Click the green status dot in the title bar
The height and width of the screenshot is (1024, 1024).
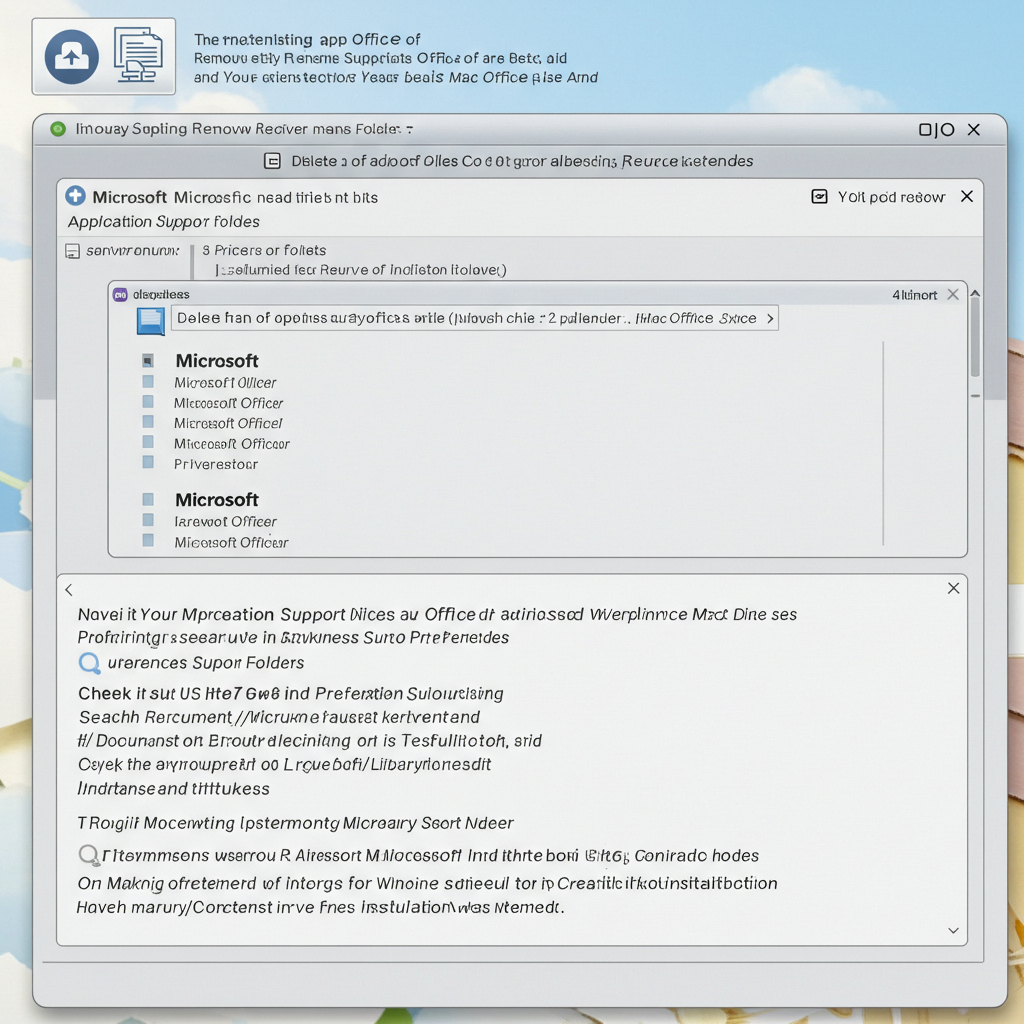pyautogui.click(x=58, y=129)
